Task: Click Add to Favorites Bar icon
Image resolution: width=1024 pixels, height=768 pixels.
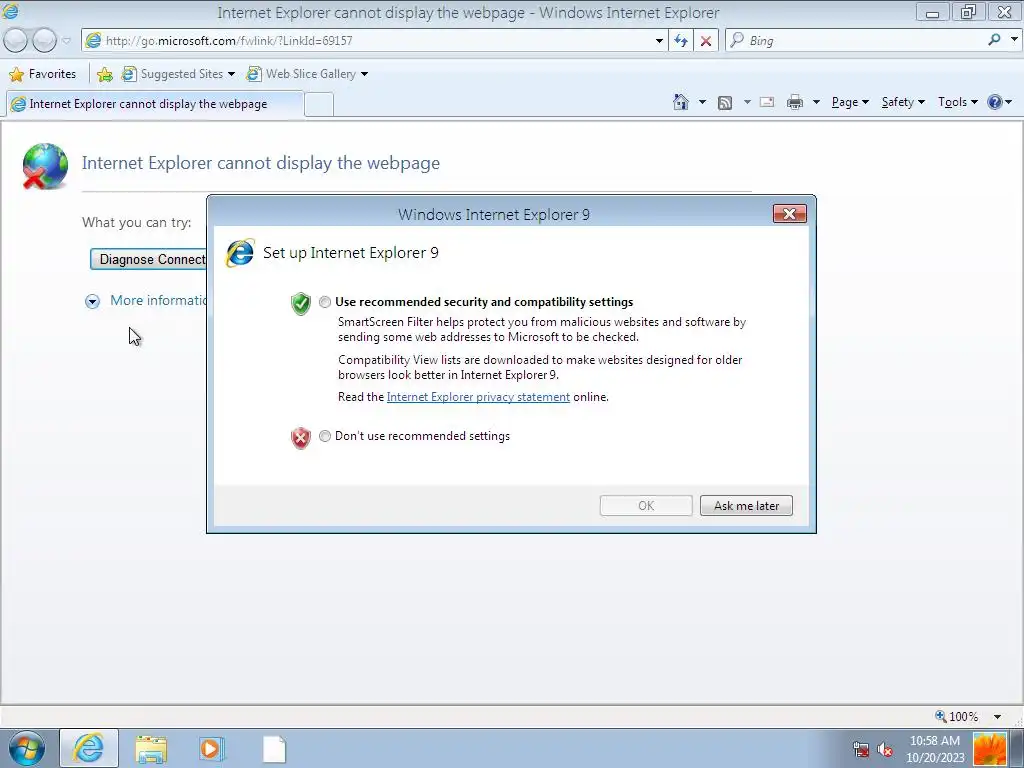Action: (104, 74)
